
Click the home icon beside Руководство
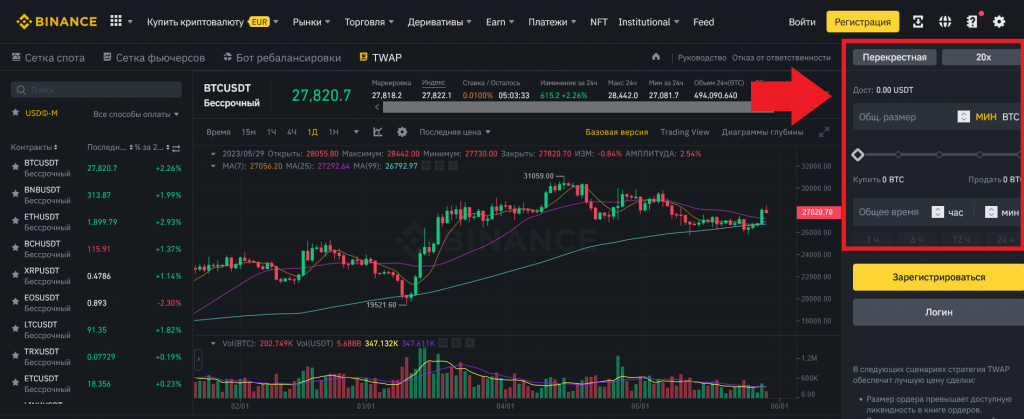coord(656,57)
